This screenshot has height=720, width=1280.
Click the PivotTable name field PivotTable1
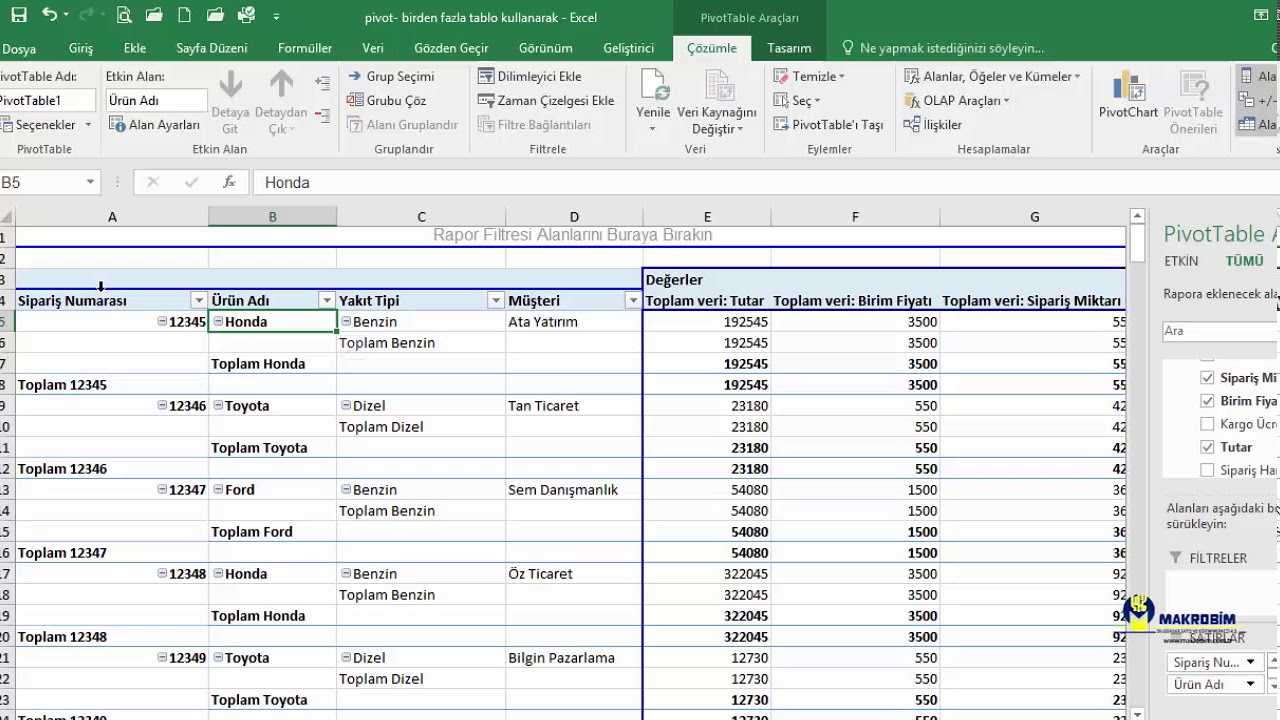[x=47, y=100]
